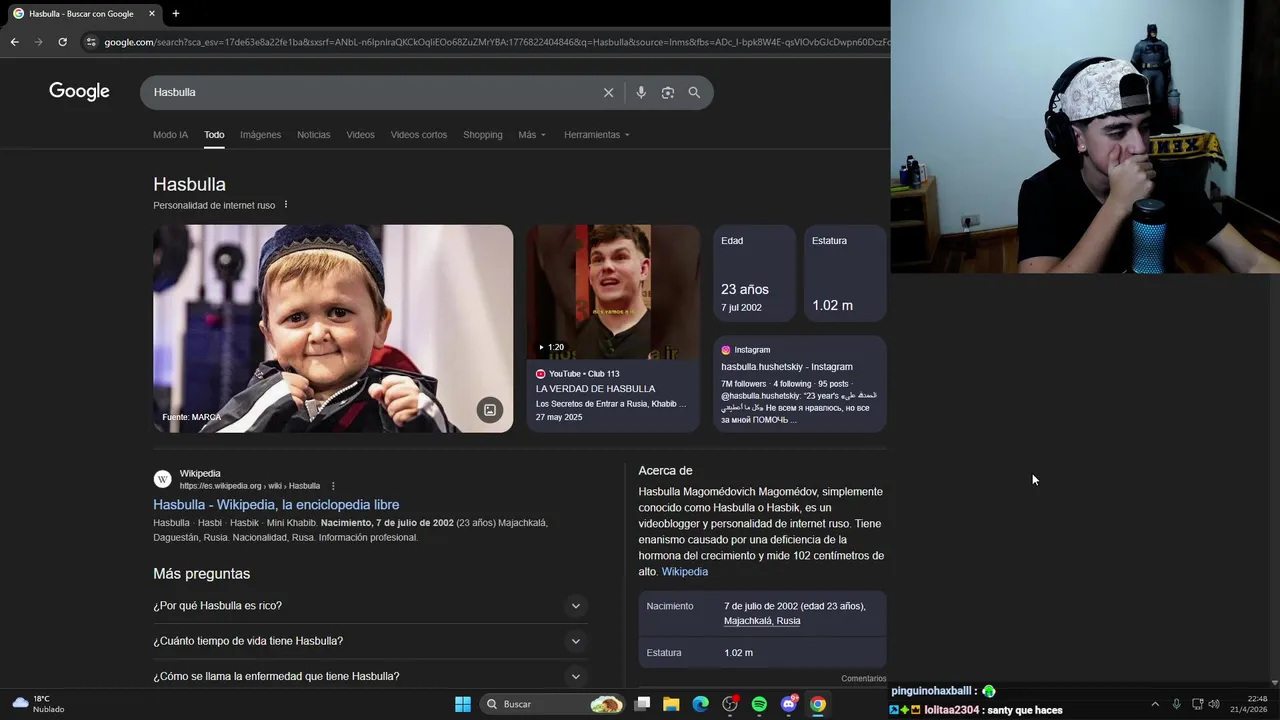Launch Microsoft Edge from the taskbar
Viewport: 1280px width, 720px height.
coord(701,704)
